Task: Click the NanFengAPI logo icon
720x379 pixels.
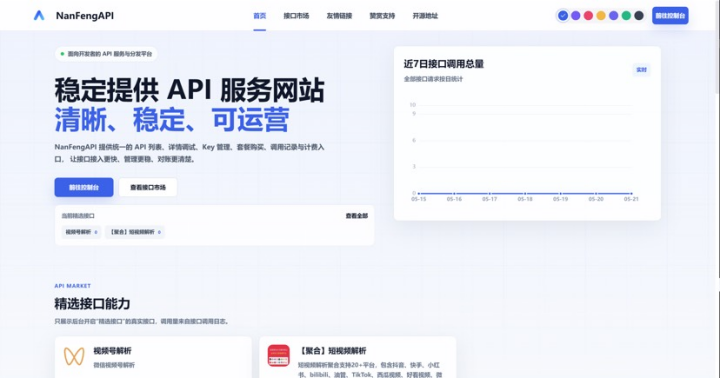Action: (x=39, y=16)
